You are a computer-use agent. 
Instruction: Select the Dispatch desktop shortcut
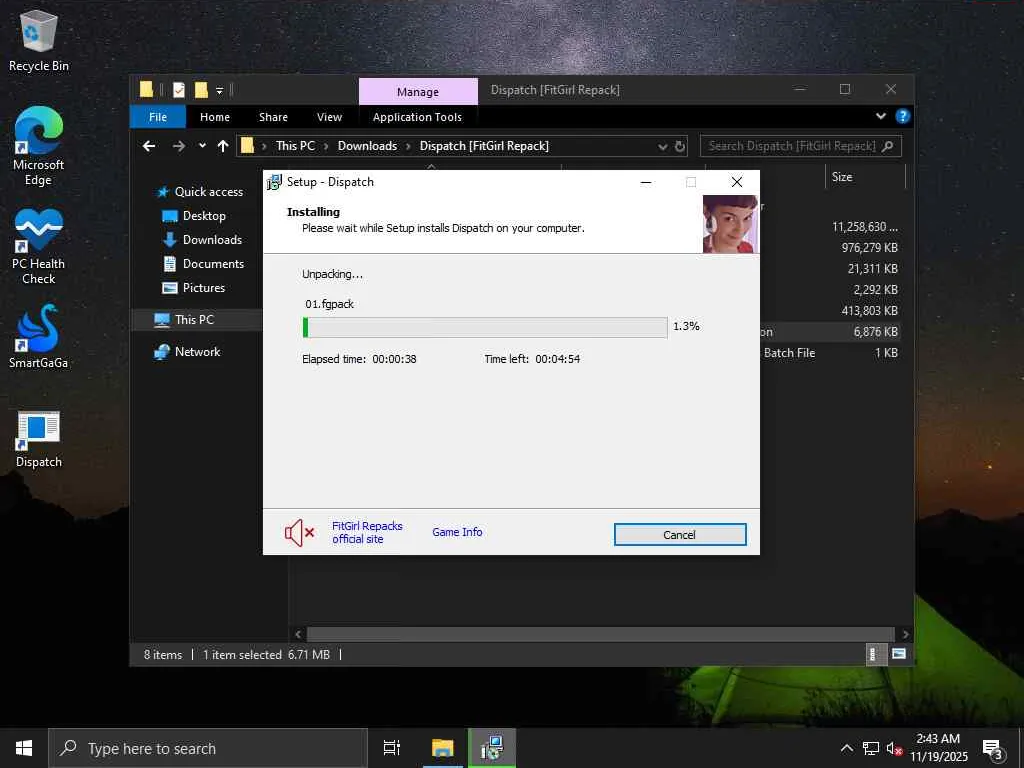coord(39,440)
